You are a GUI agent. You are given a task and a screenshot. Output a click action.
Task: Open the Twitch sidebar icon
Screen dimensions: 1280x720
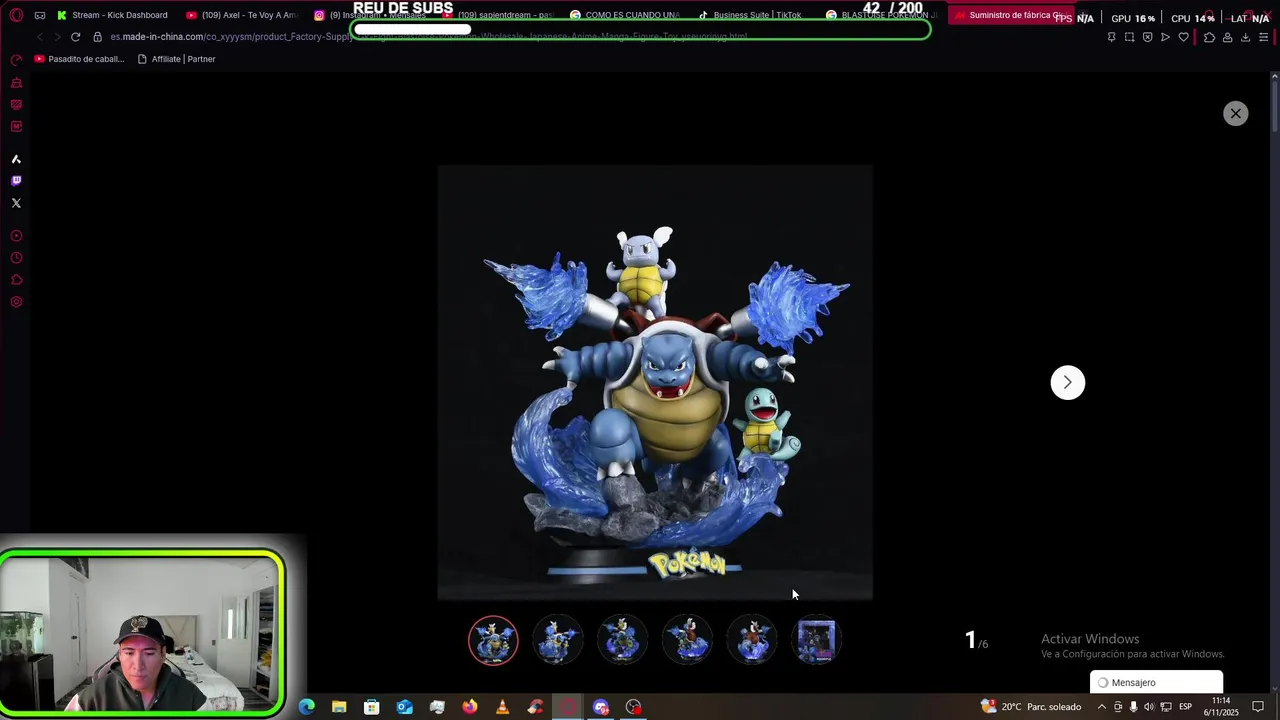(16, 181)
